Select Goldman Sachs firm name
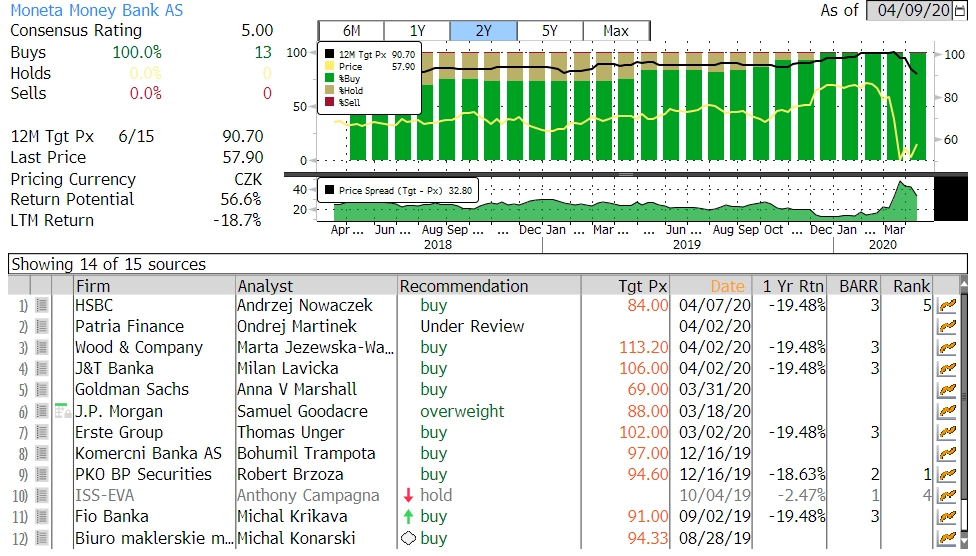 click(x=131, y=390)
